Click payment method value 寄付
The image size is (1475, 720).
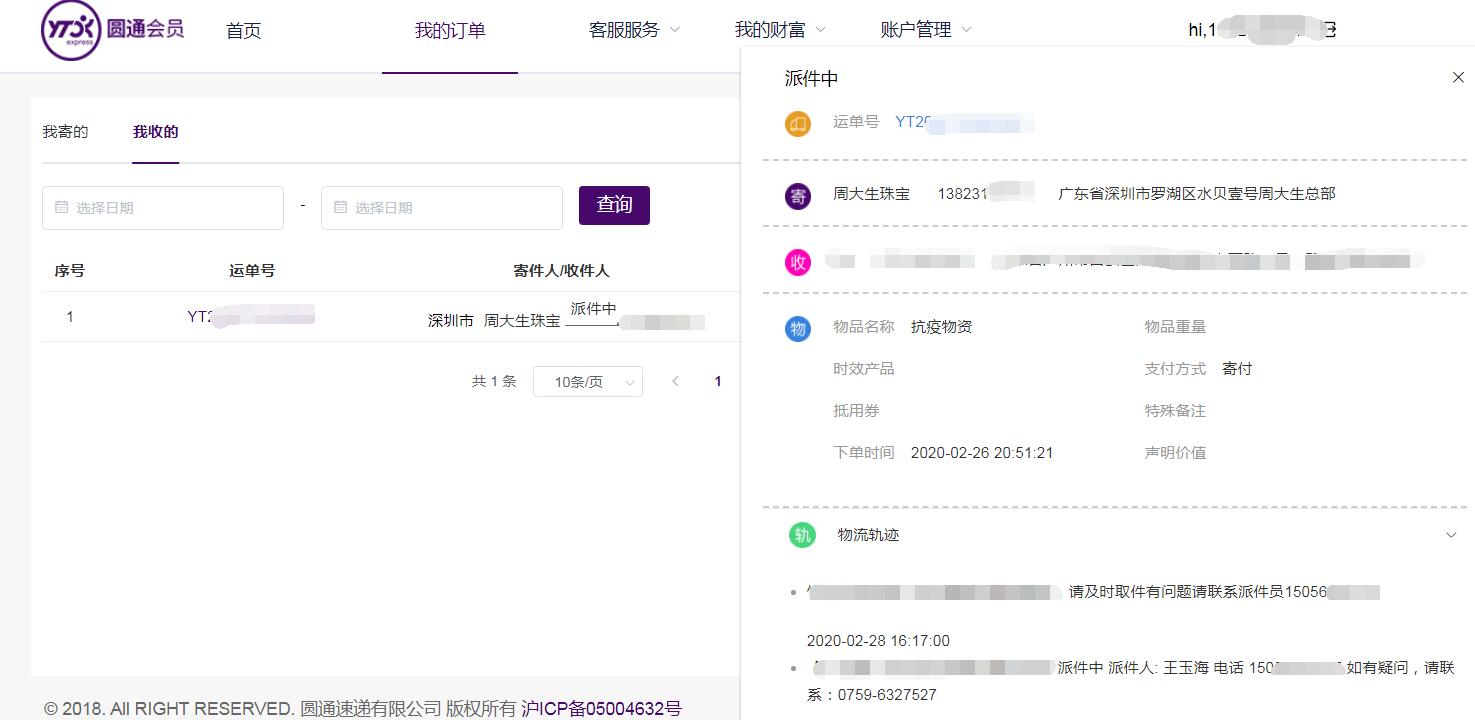coord(1237,369)
